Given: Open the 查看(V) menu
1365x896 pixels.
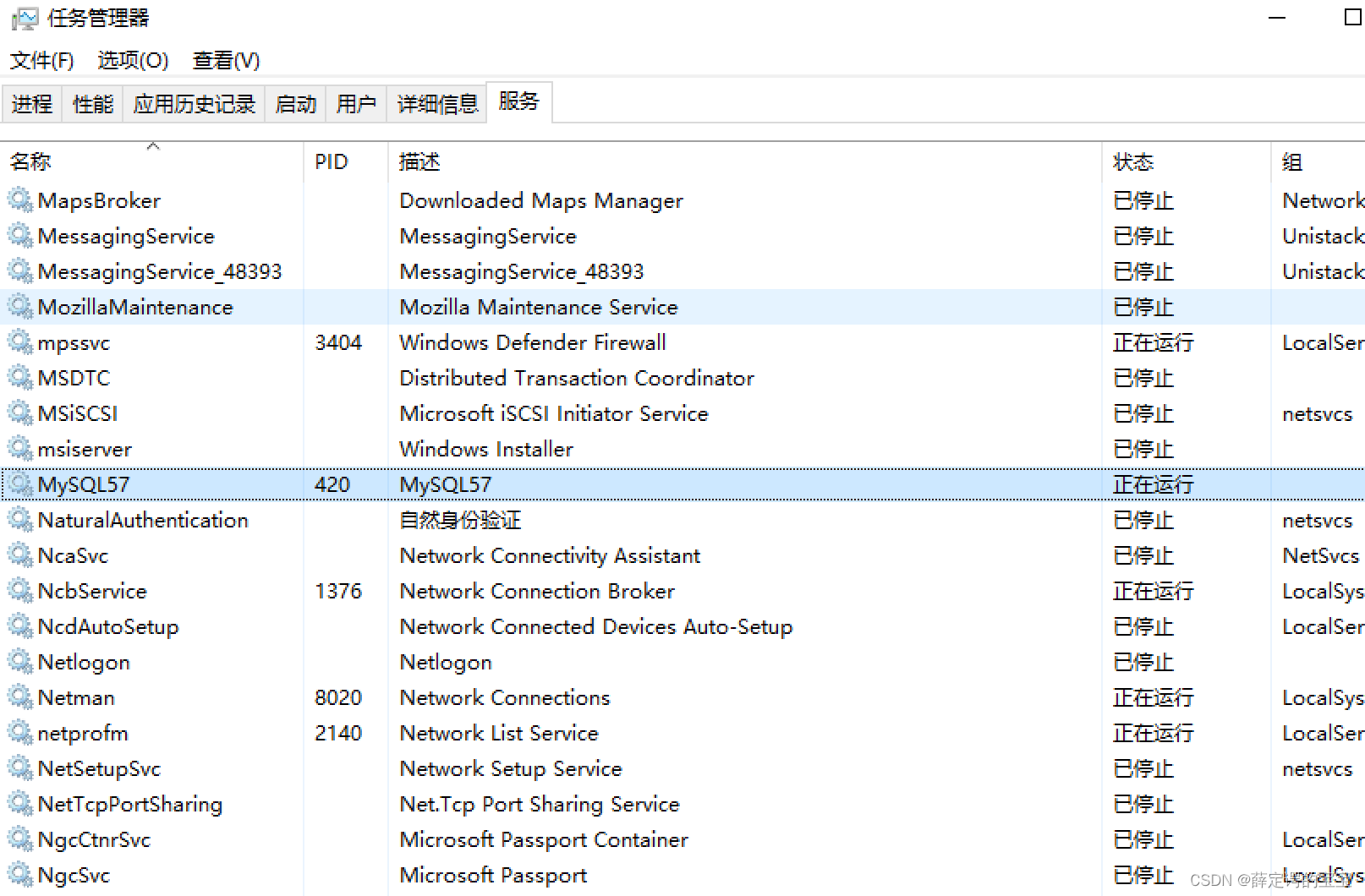Looking at the screenshot, I should pyautogui.click(x=224, y=60).
